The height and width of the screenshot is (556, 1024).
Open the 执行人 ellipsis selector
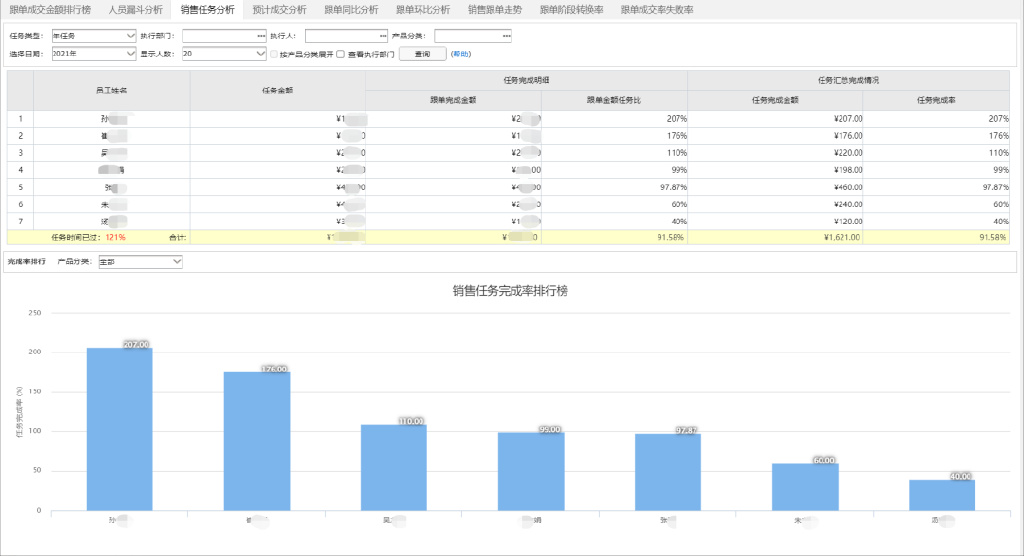pos(382,36)
